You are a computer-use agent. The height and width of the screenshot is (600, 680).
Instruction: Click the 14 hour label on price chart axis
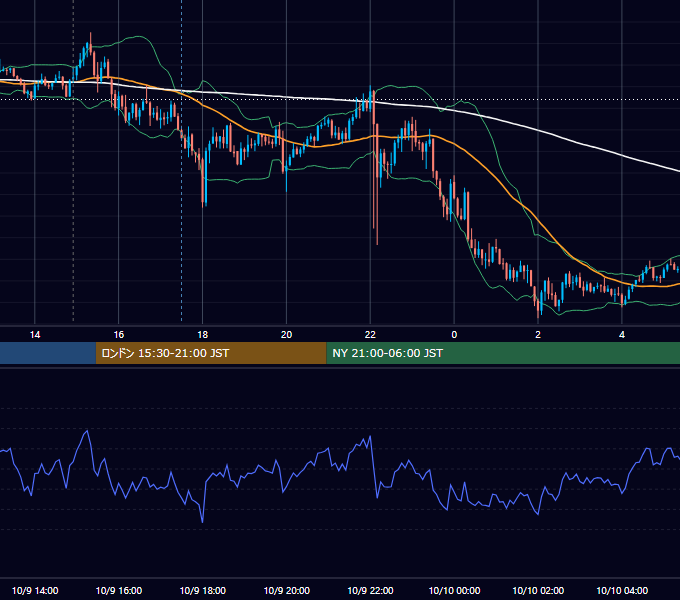coord(35,335)
